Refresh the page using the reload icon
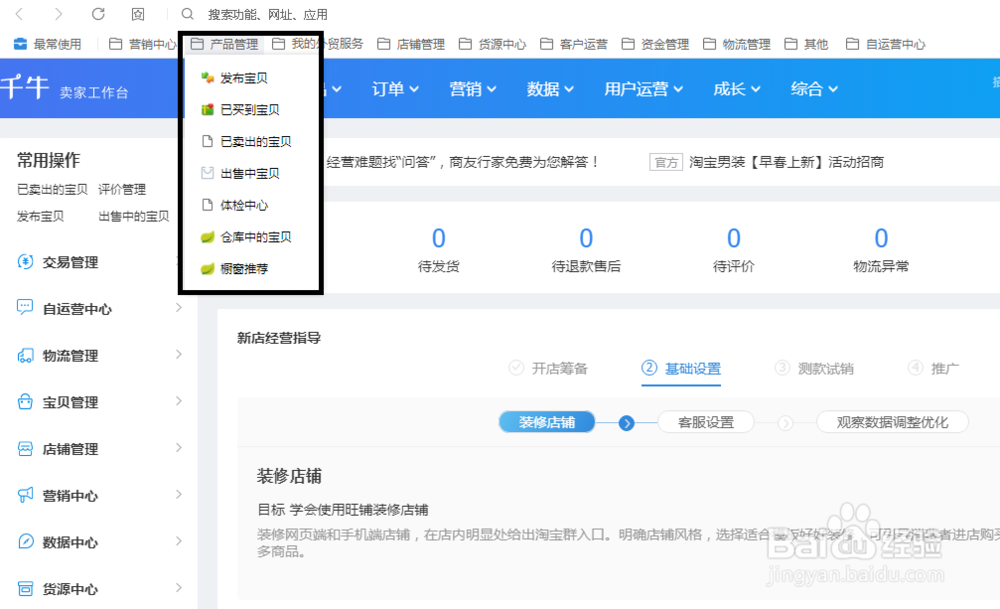 tap(96, 15)
